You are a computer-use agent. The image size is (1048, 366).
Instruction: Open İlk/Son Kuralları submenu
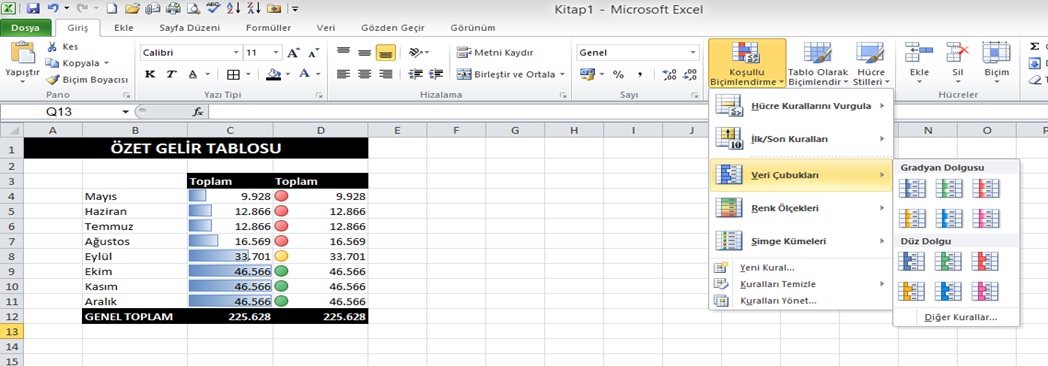point(801,139)
